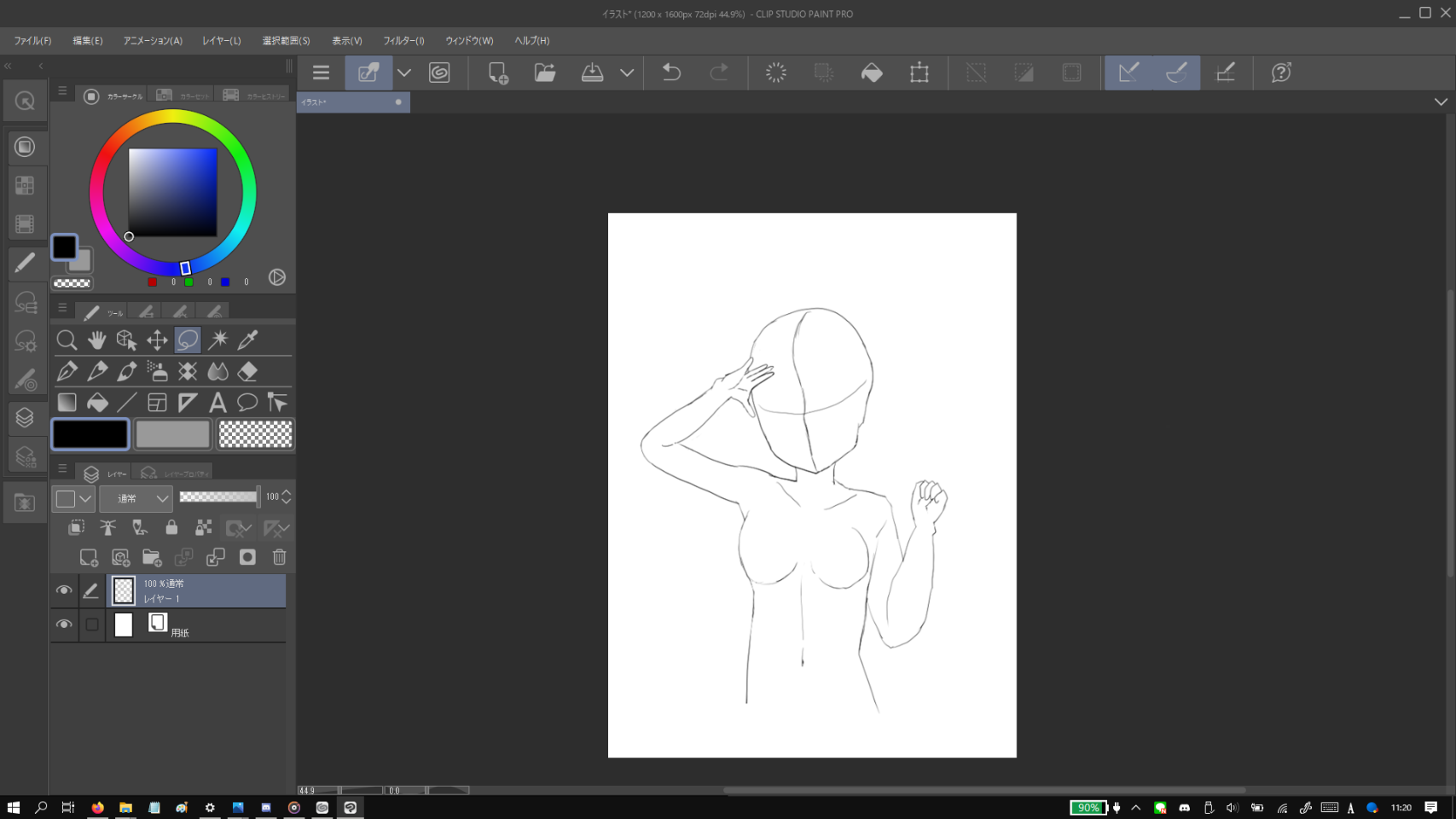Select the Text tool
Viewport: 1456px width, 819px height.
coord(218,402)
